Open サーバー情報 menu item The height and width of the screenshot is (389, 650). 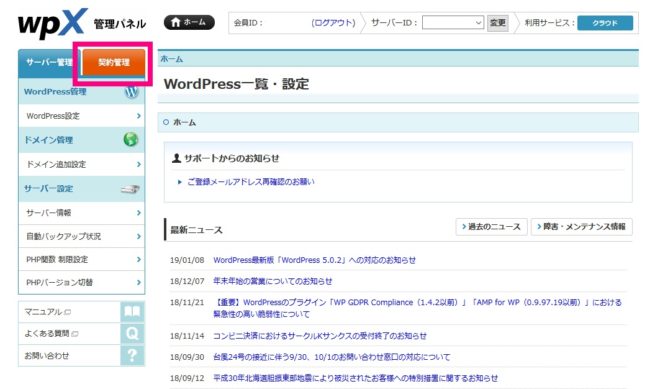(x=81, y=213)
